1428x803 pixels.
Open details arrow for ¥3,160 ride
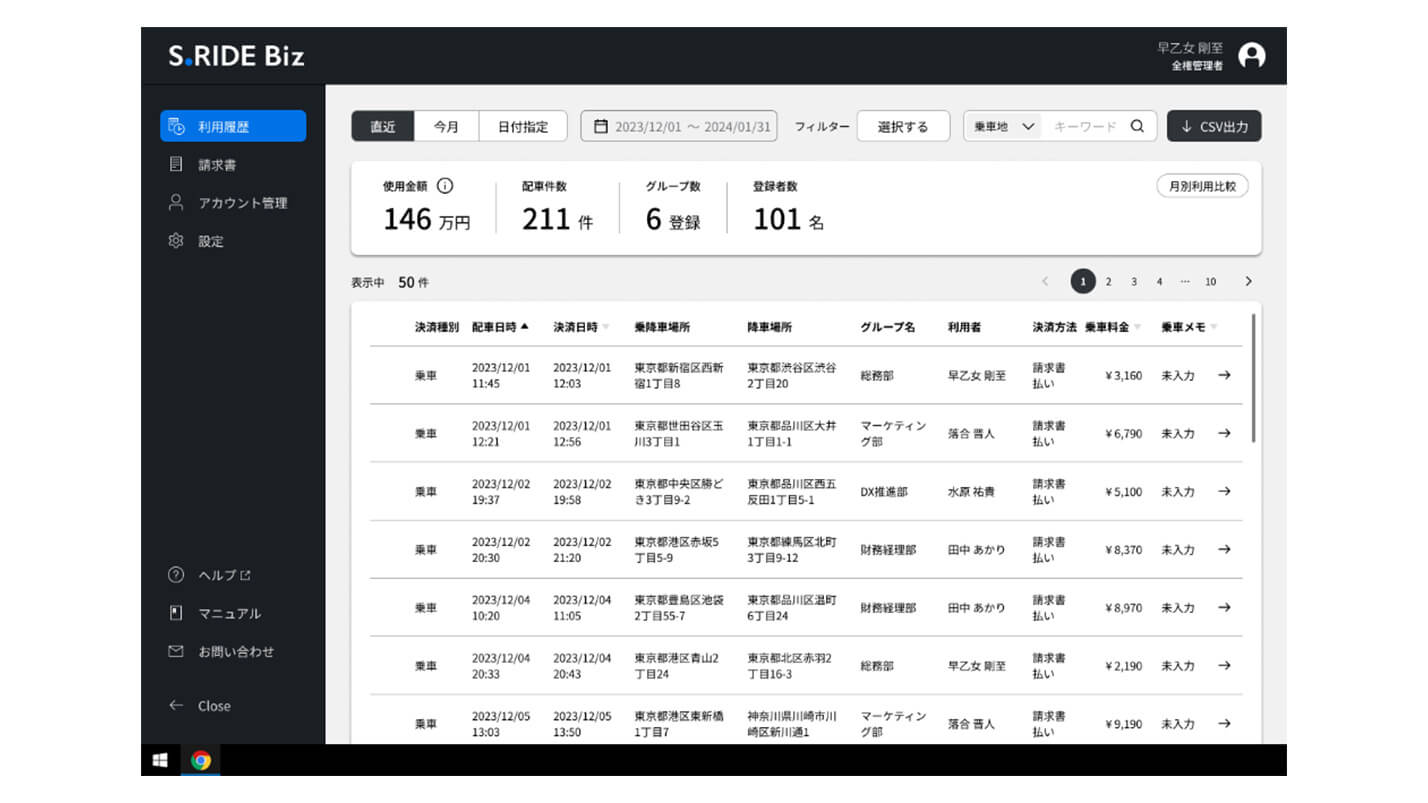click(x=1224, y=375)
